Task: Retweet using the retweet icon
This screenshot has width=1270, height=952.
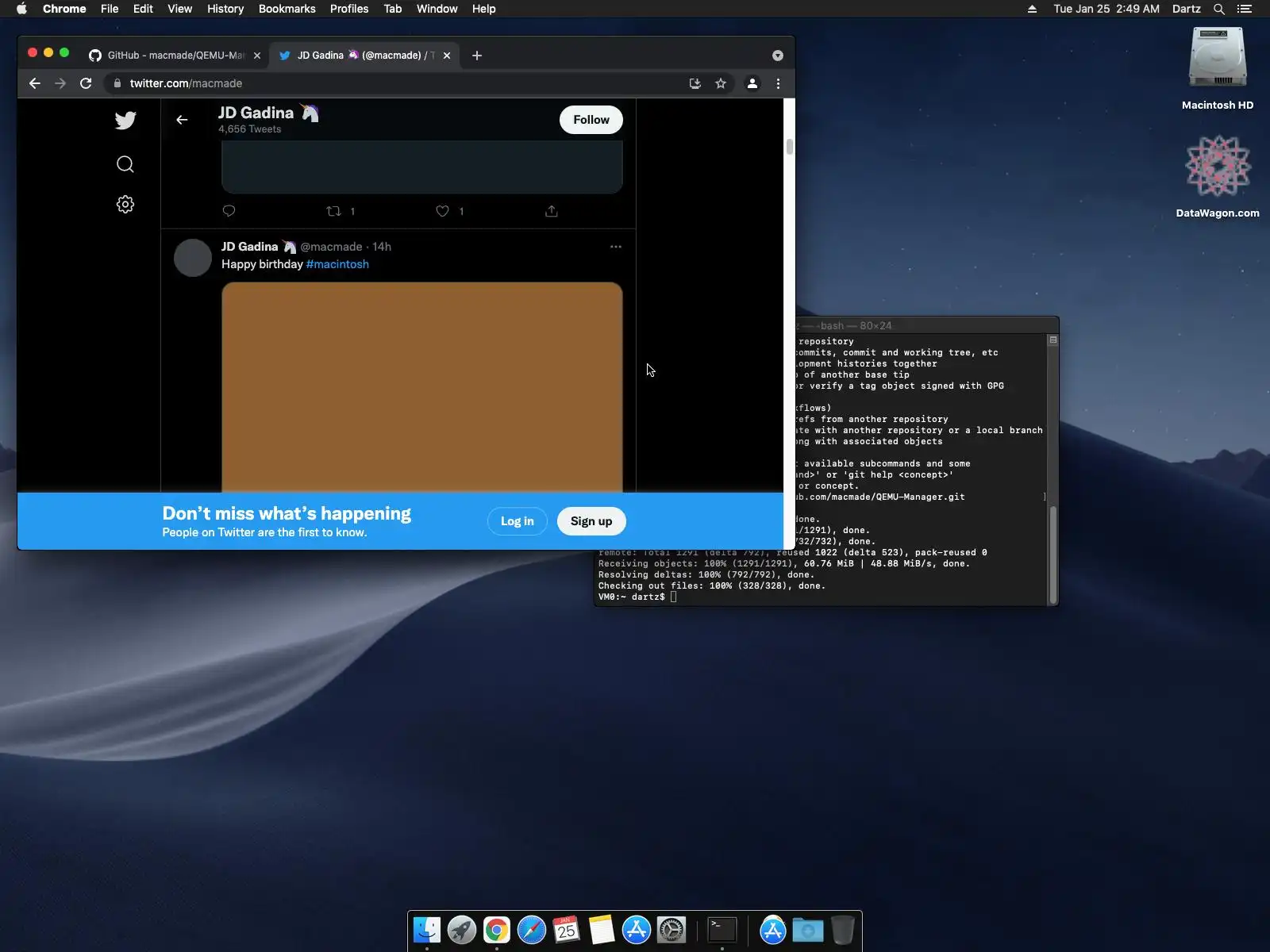Action: [334, 211]
